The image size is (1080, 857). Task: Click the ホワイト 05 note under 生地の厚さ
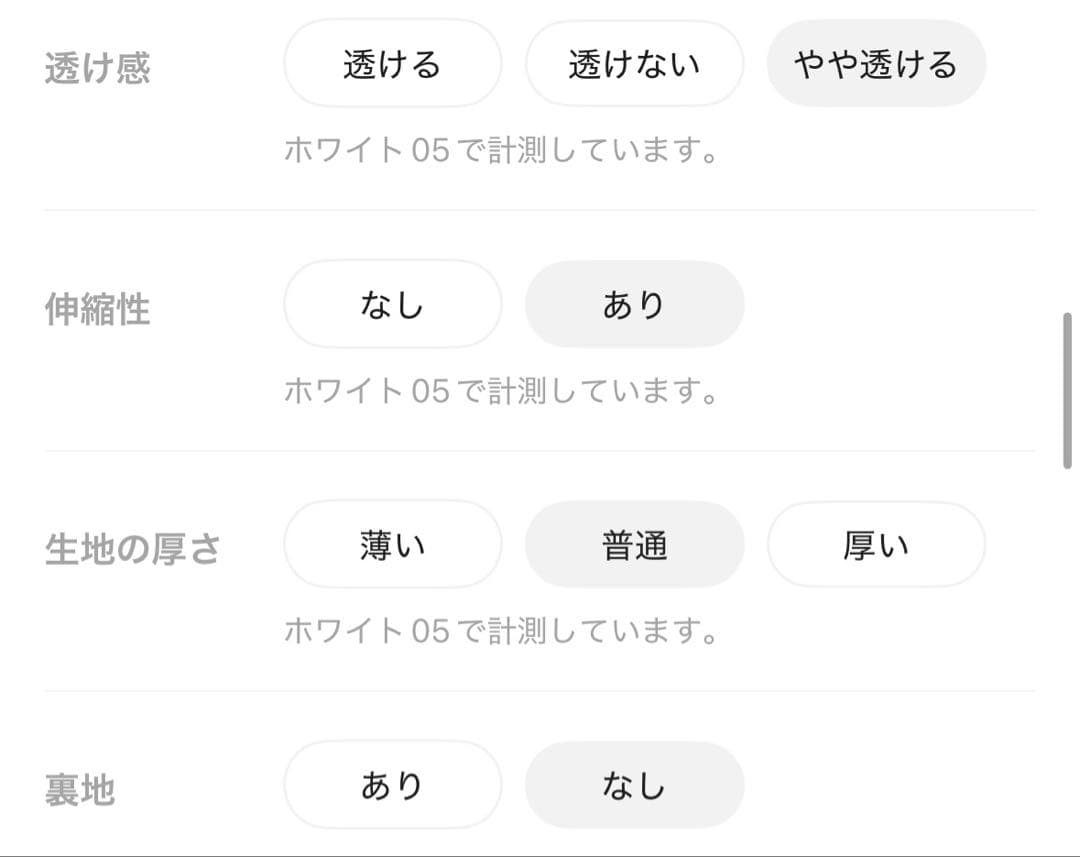click(x=501, y=631)
